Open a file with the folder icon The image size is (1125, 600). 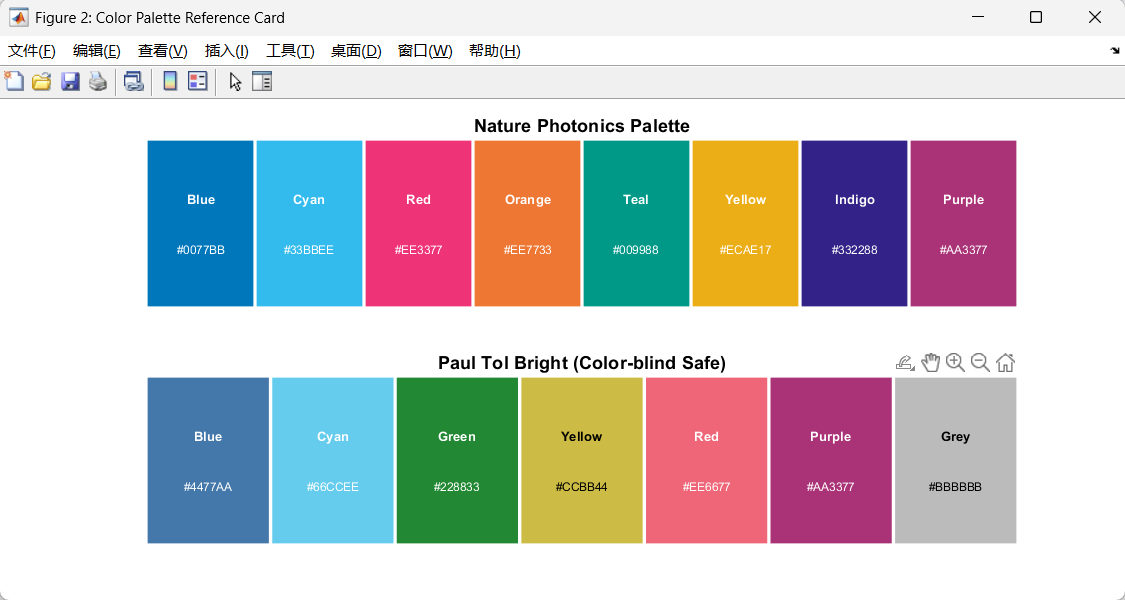42,81
